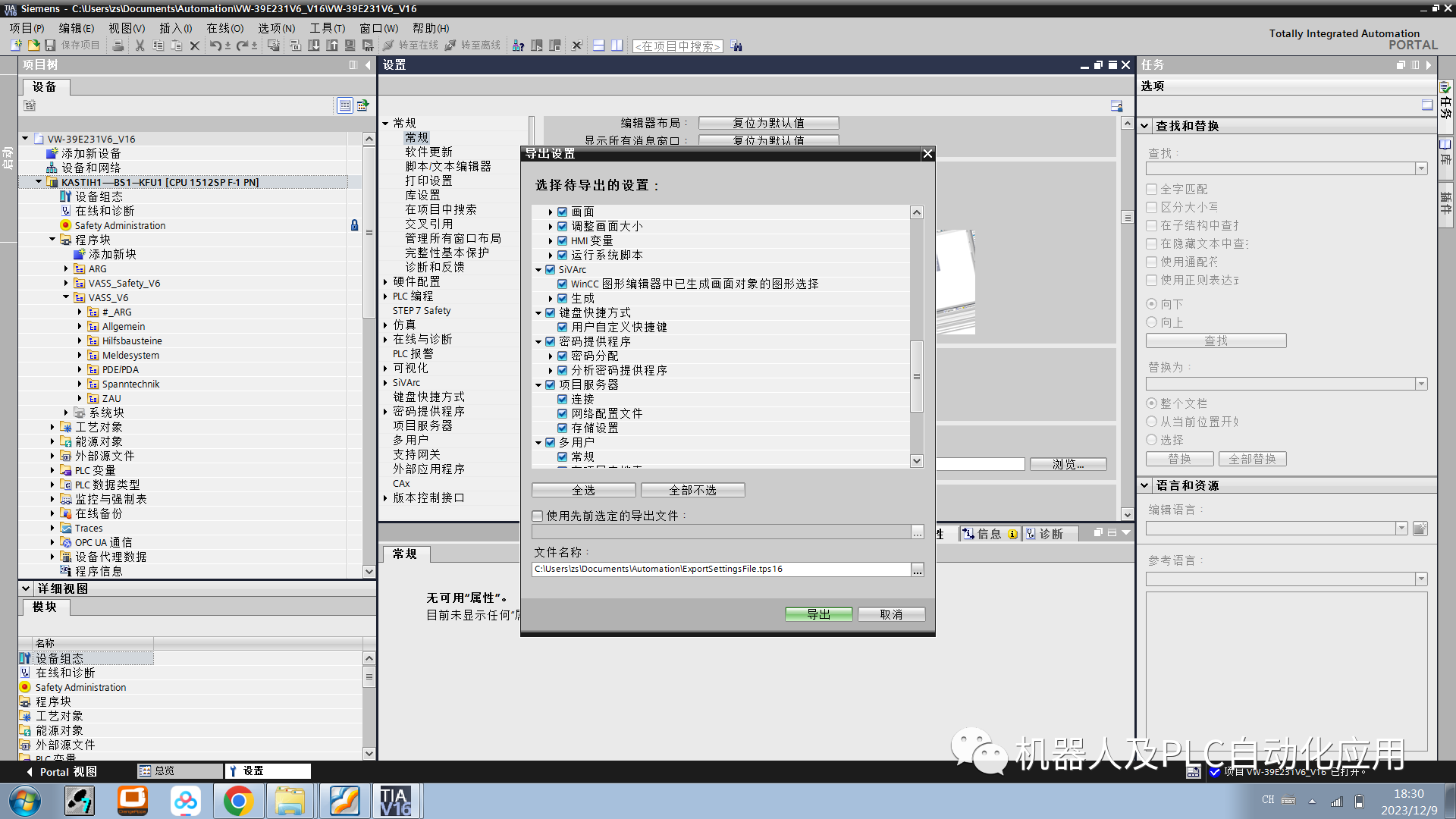Click the search-in-project binoculars icon
Viewport: 1456px width, 819px height.
coord(736,46)
